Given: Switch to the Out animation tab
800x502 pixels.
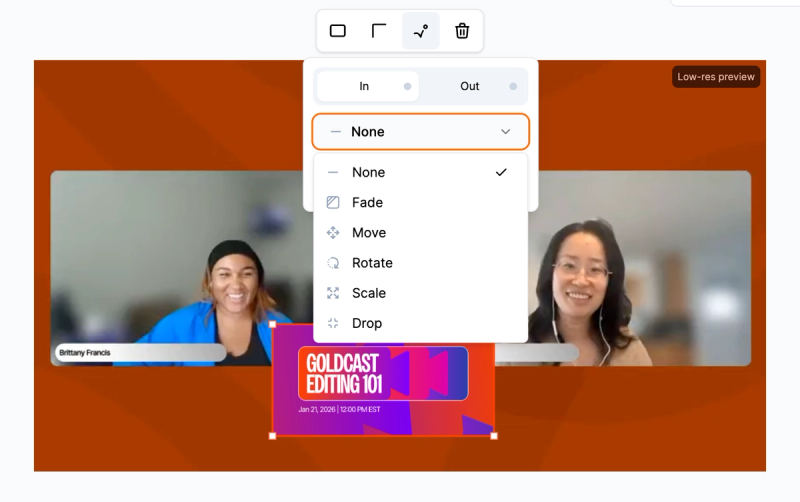Looking at the screenshot, I should click(x=474, y=86).
